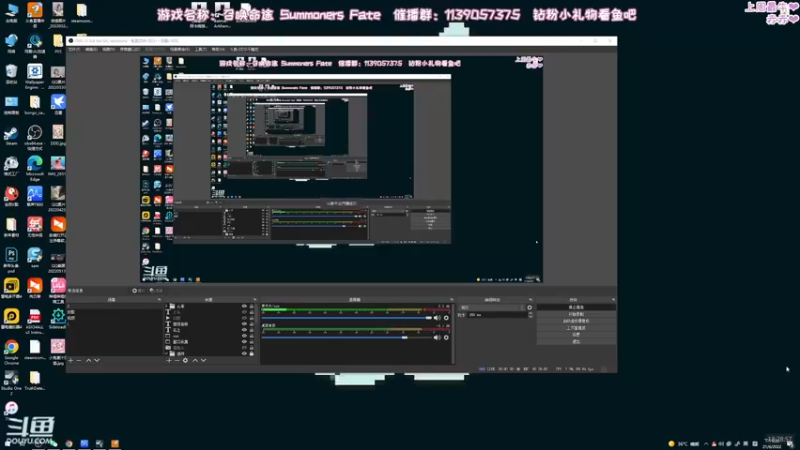This screenshot has width=800, height=450.
Task: Add a new source with the plus icon
Action: click(169, 360)
